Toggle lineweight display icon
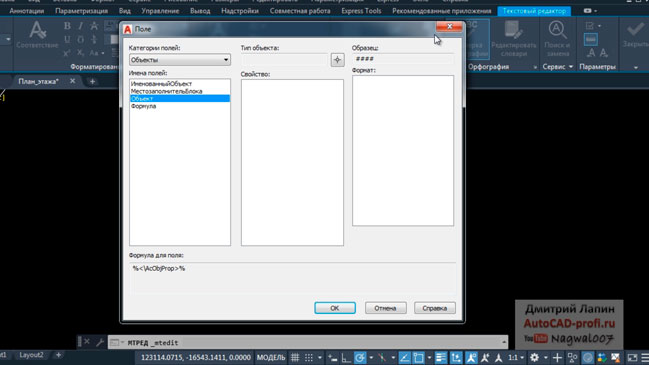 pos(441,358)
